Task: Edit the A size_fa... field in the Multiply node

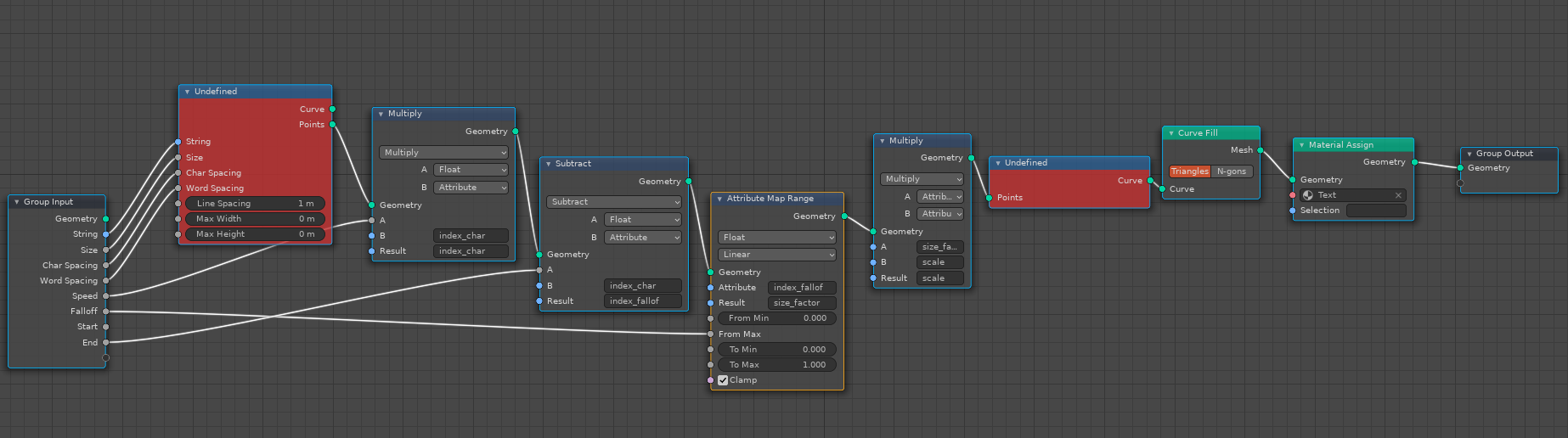Action: [x=940, y=247]
